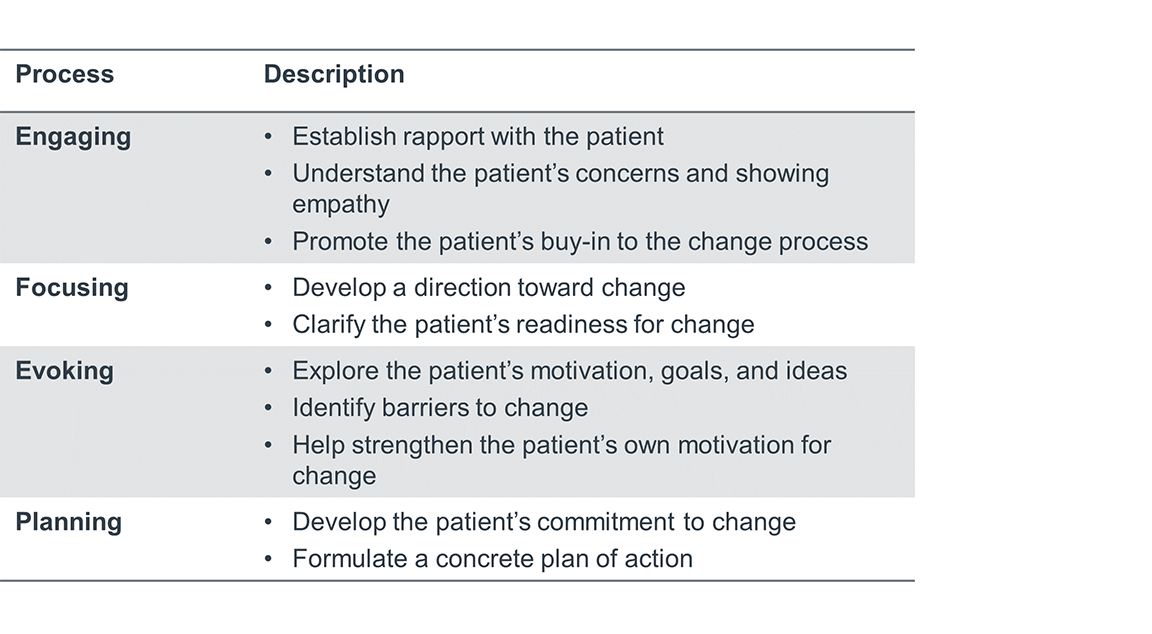Click "Establish rapport with the patient" bullet
The width and height of the screenshot is (1152, 634).
(x=477, y=137)
